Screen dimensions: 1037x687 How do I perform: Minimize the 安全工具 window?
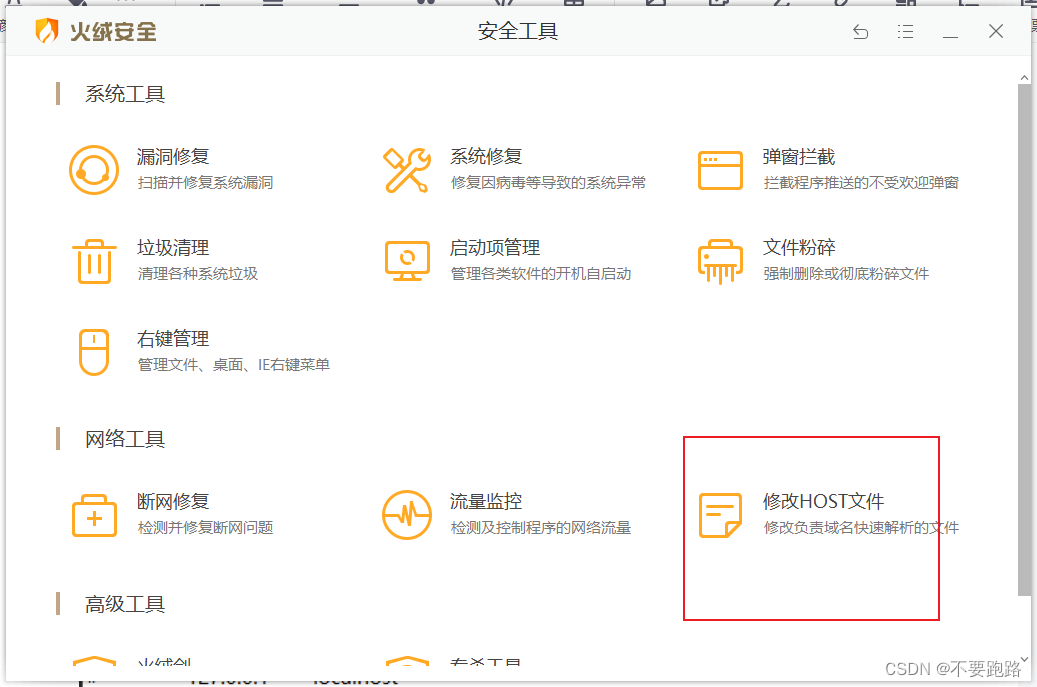(x=950, y=36)
